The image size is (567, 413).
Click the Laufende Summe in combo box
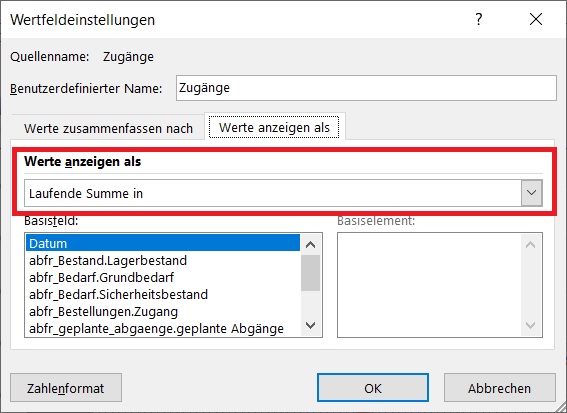coord(283,193)
